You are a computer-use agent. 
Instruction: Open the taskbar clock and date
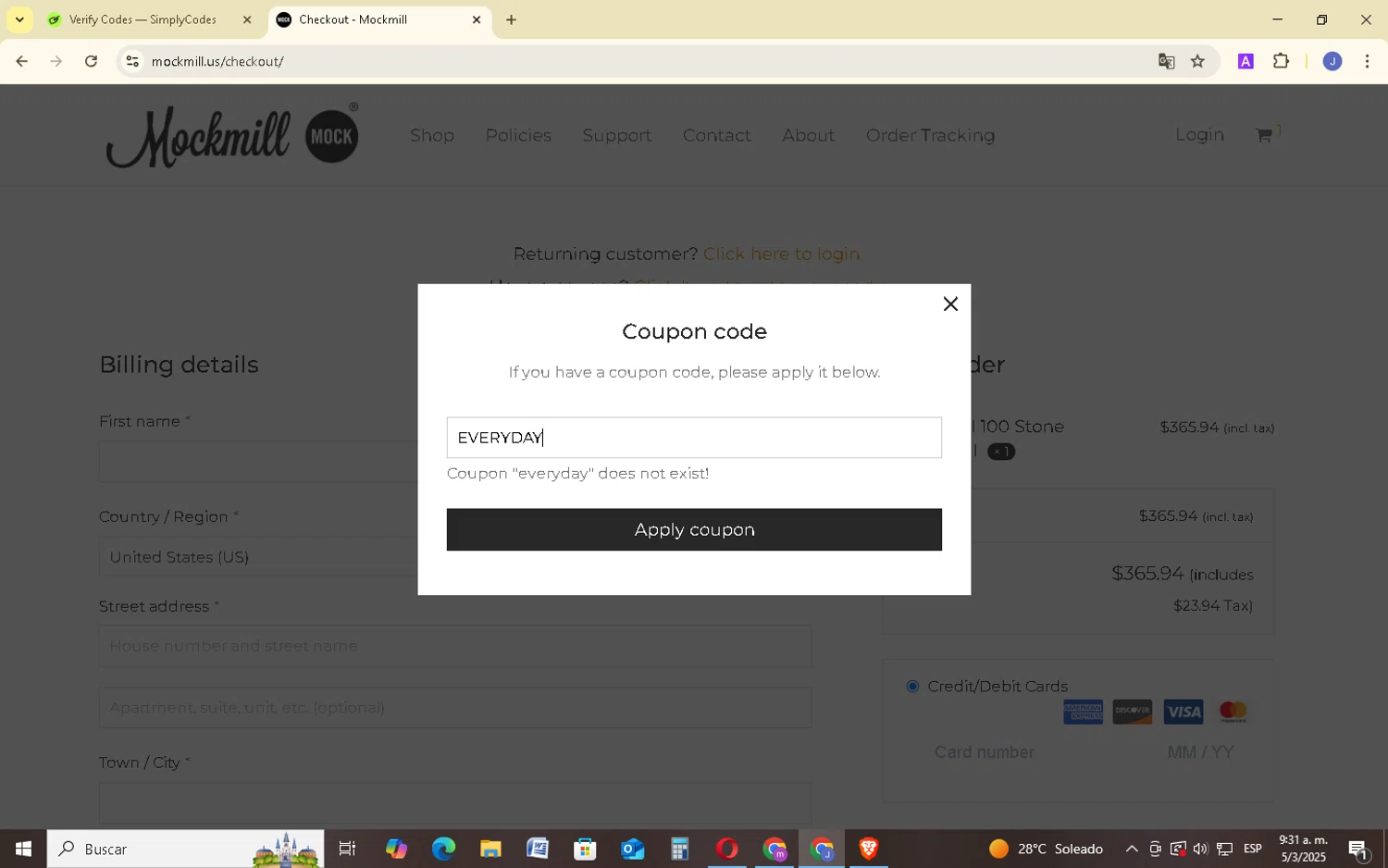pos(1302,849)
